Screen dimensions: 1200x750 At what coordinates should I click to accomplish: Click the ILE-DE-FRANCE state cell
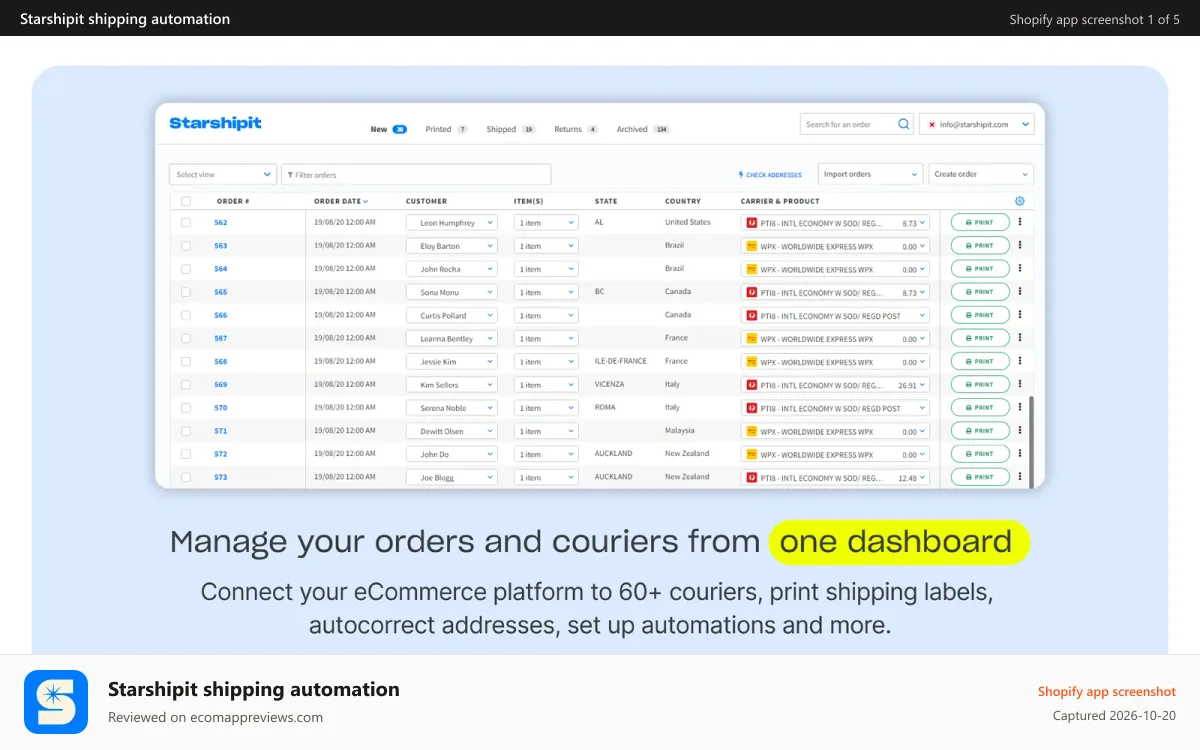(x=621, y=361)
